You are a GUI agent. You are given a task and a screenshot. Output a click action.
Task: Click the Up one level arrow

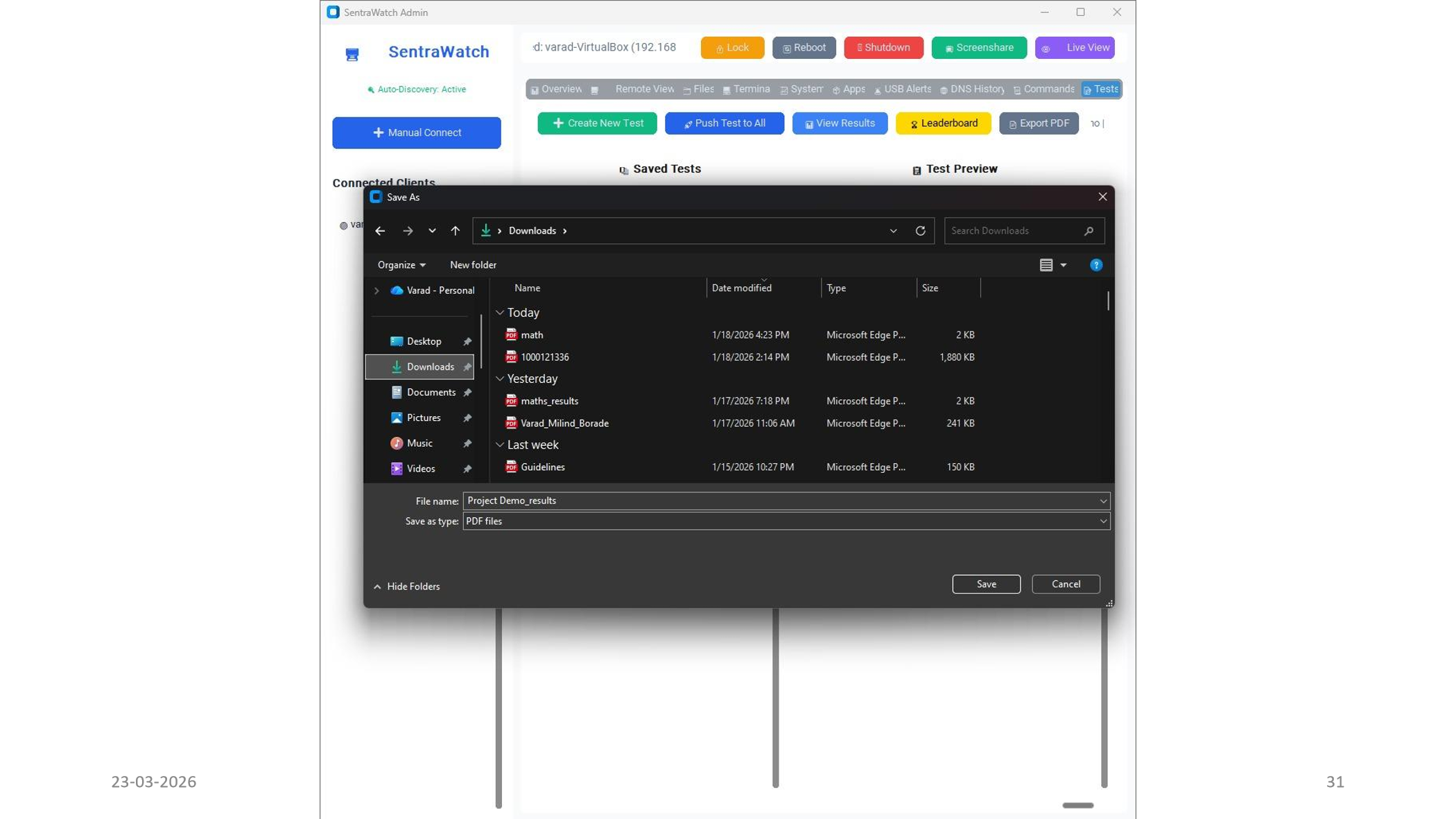pos(455,231)
